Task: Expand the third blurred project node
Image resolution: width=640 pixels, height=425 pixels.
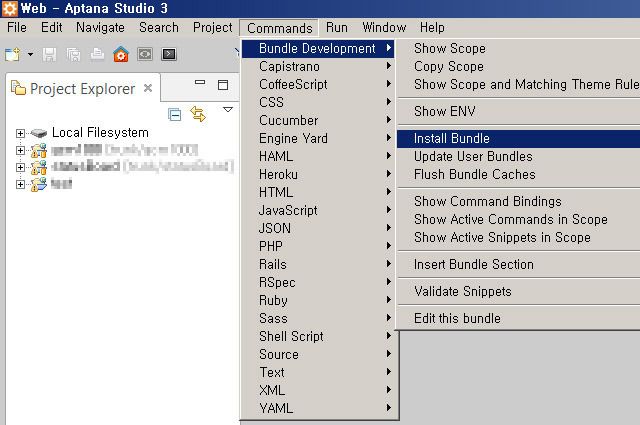Action: tap(20, 185)
